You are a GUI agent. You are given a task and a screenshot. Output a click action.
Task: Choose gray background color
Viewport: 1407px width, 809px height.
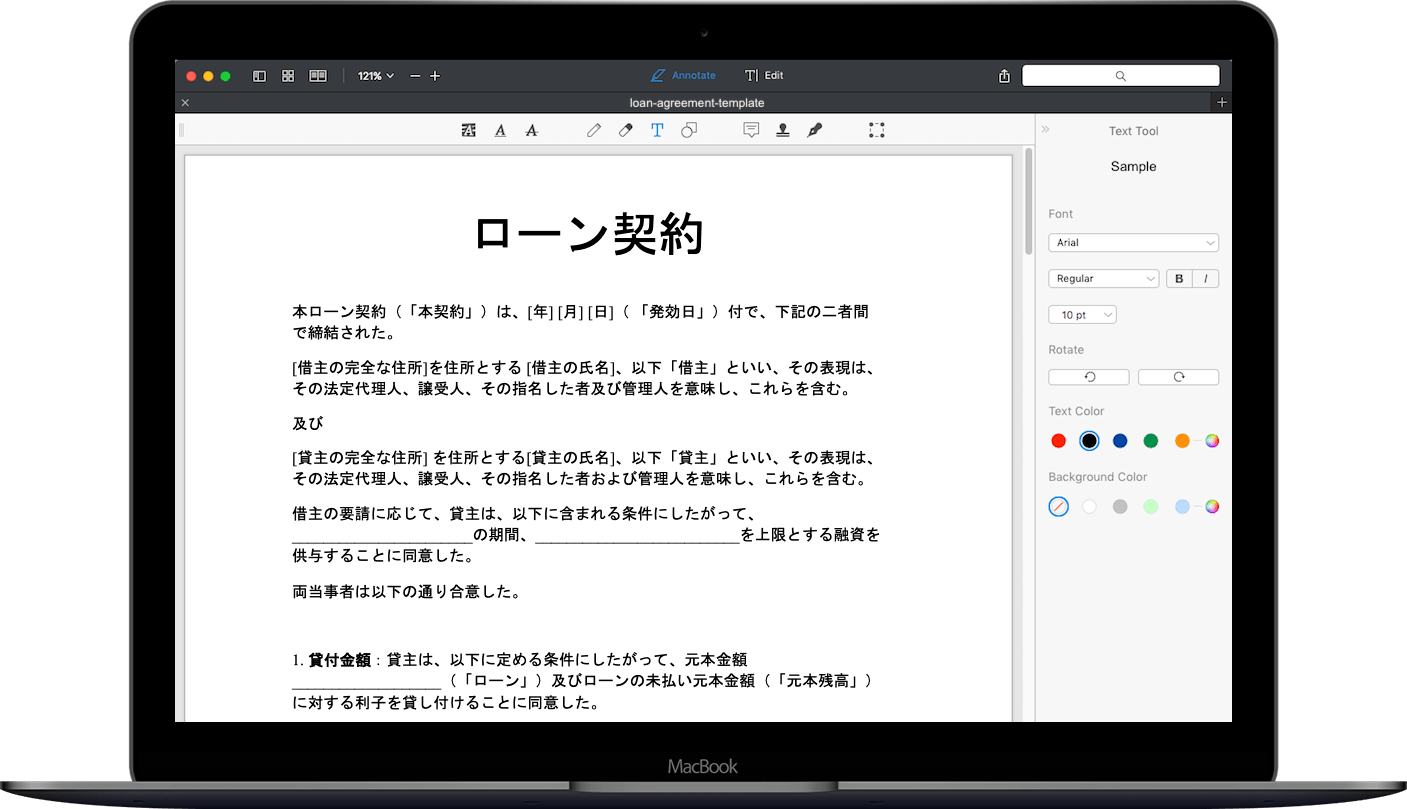click(1120, 507)
